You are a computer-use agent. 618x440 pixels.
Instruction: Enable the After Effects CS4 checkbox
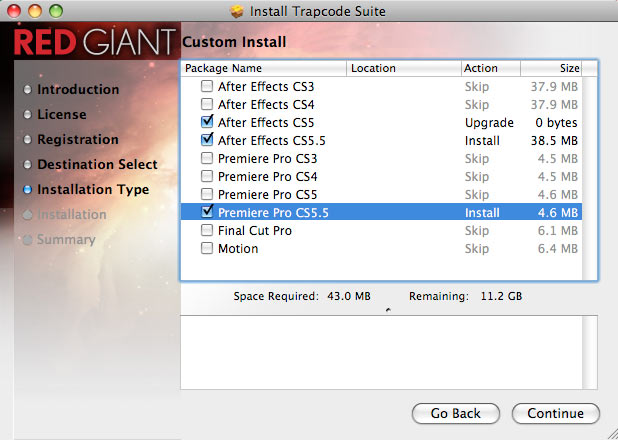tap(207, 104)
